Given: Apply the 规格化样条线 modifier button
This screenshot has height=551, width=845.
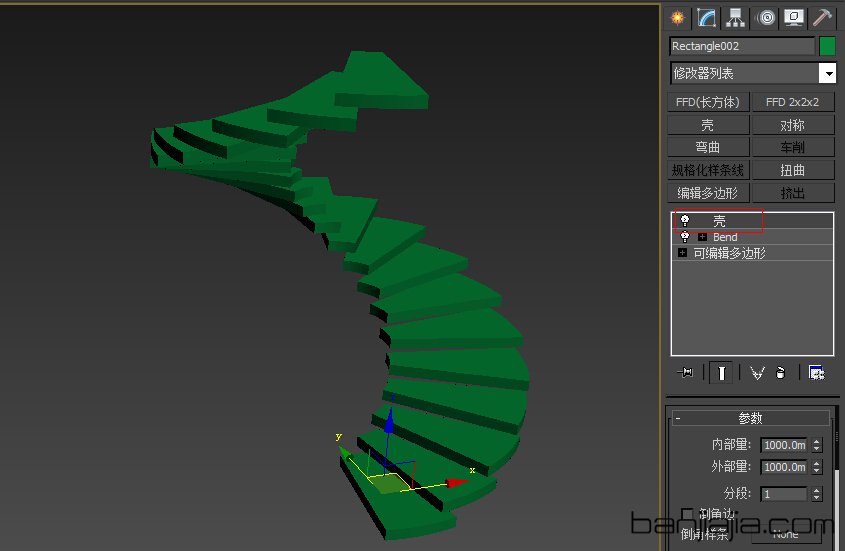Looking at the screenshot, I should [708, 170].
